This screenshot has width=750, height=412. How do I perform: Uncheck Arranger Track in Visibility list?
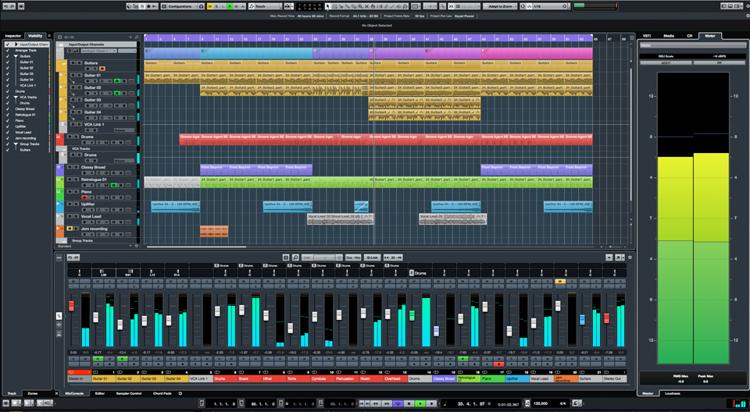pos(7,52)
